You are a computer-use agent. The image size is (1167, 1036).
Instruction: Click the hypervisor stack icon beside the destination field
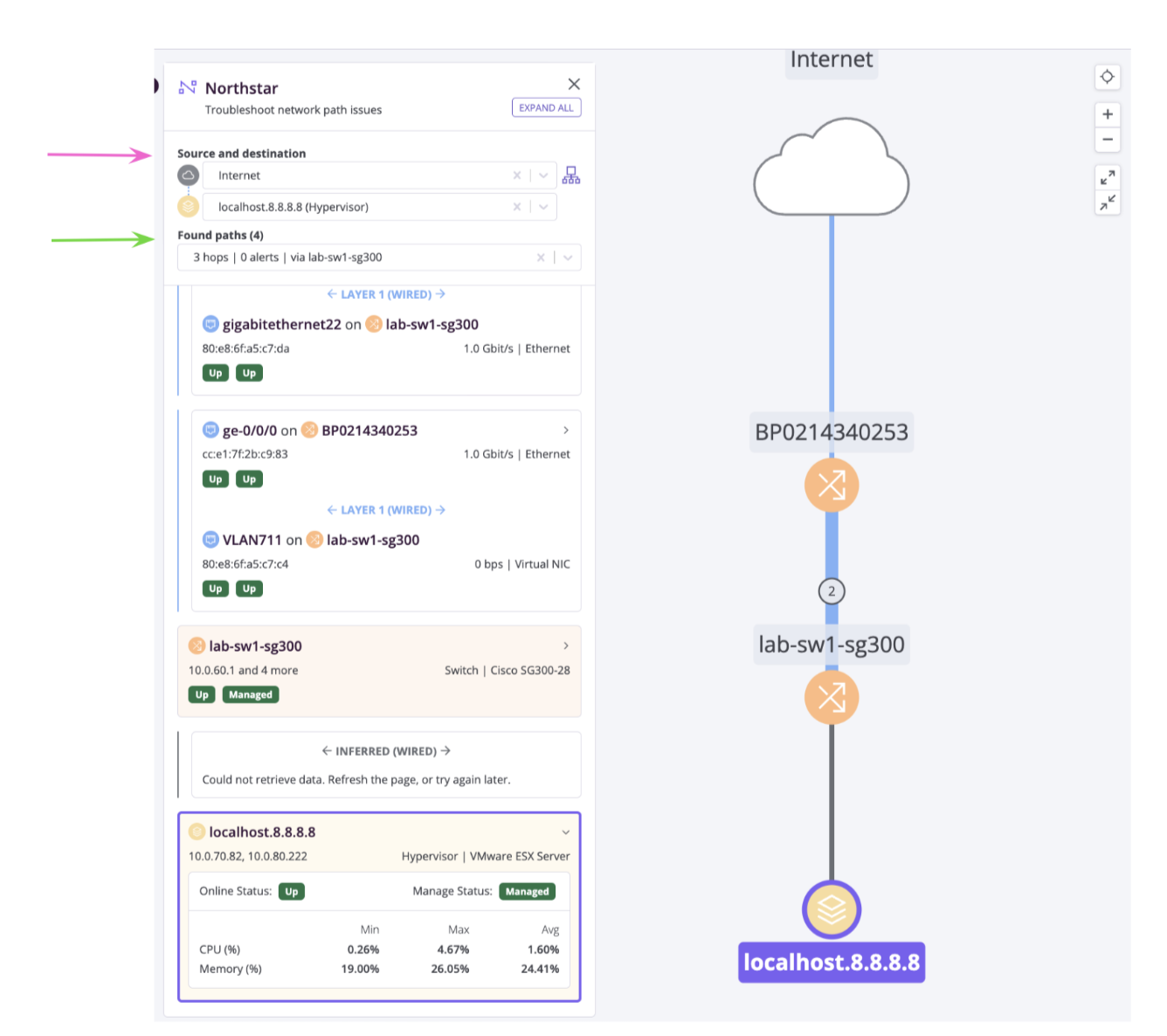(188, 206)
